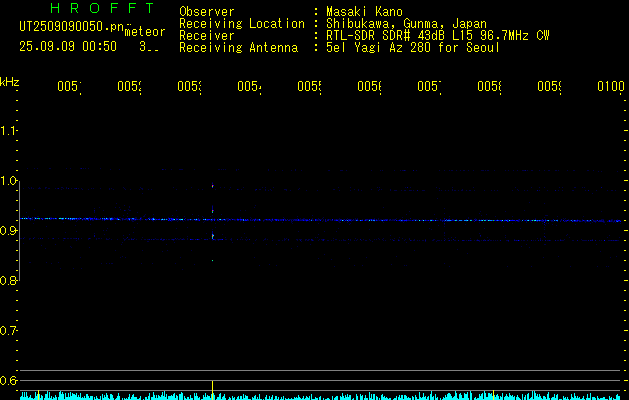Viewport: 629px width, 400px height.
Task: Click the 0.8 frequency axis label
Action: (x=8, y=280)
